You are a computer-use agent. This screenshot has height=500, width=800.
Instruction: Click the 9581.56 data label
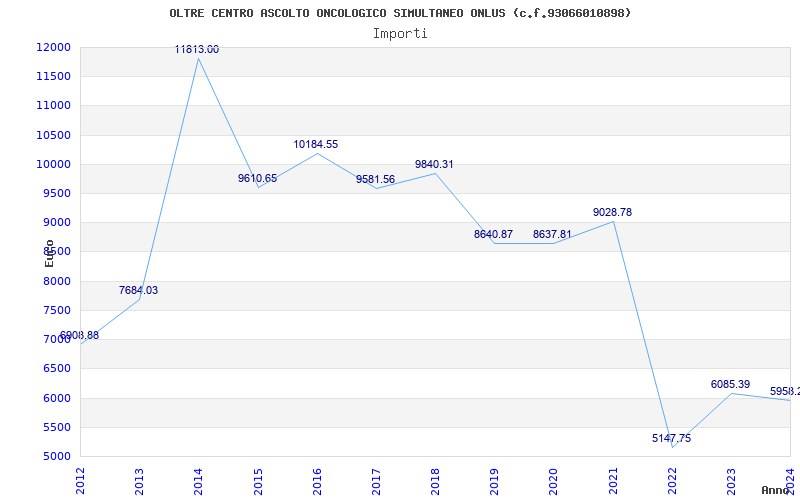click(376, 180)
